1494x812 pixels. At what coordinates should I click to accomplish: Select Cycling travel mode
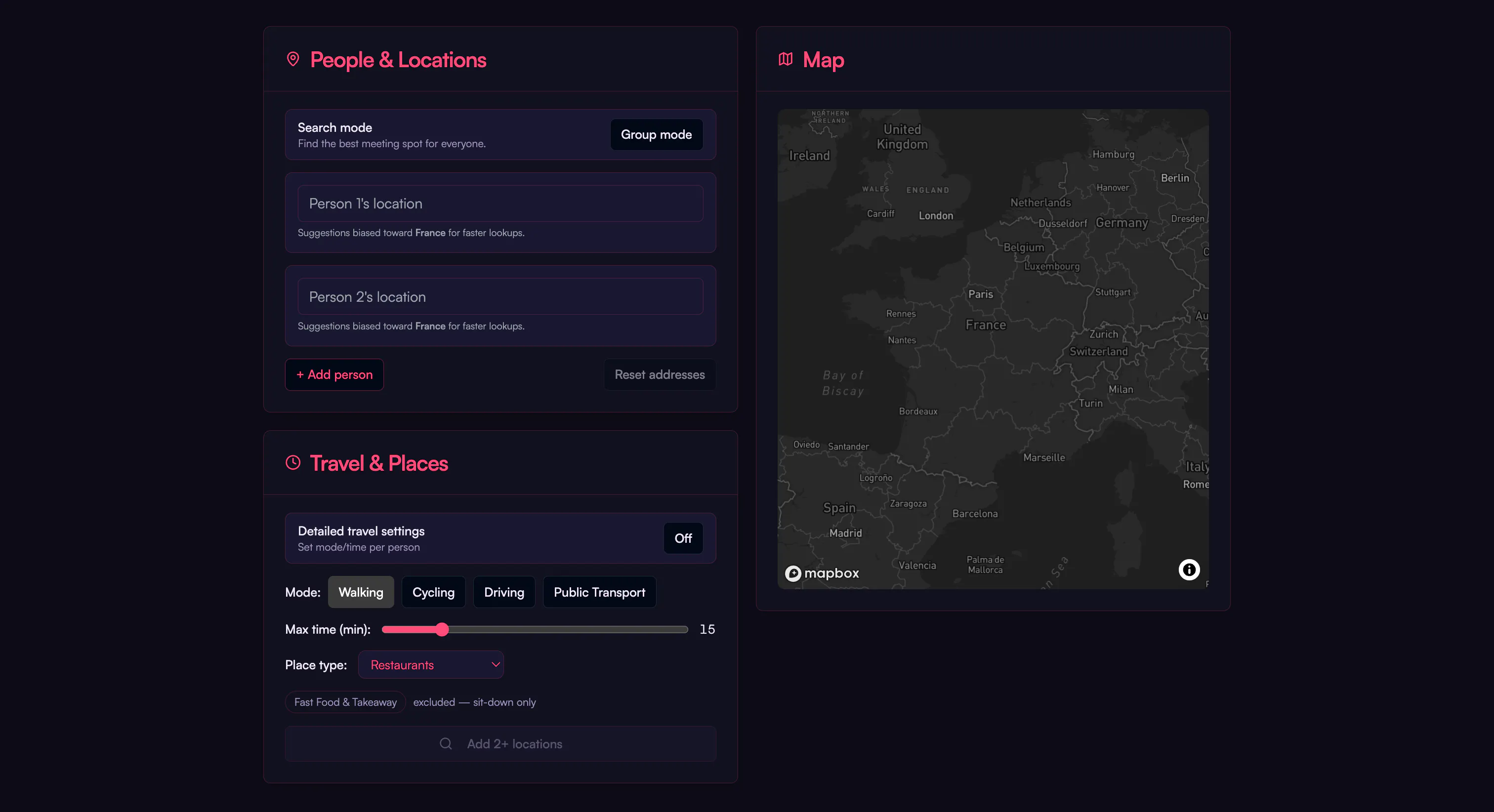point(433,592)
